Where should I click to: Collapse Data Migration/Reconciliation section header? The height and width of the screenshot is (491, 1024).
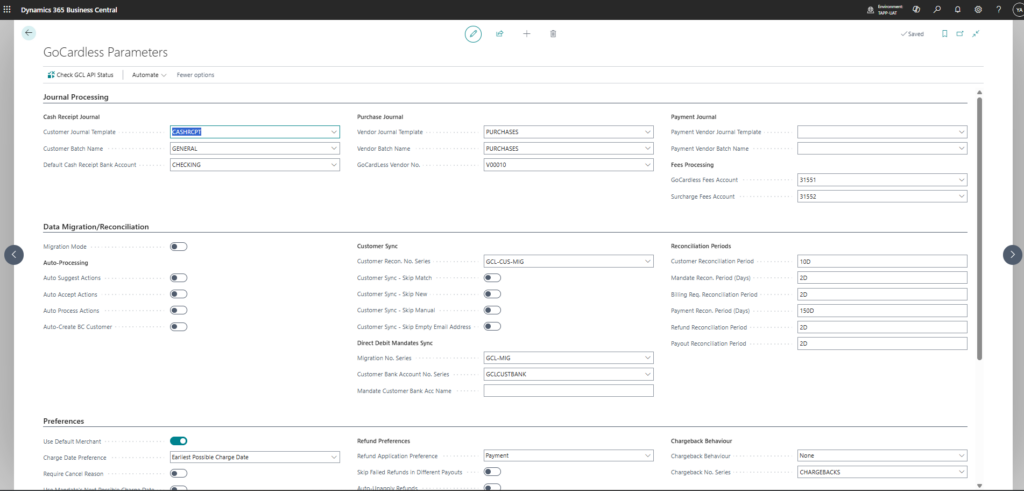pos(96,227)
